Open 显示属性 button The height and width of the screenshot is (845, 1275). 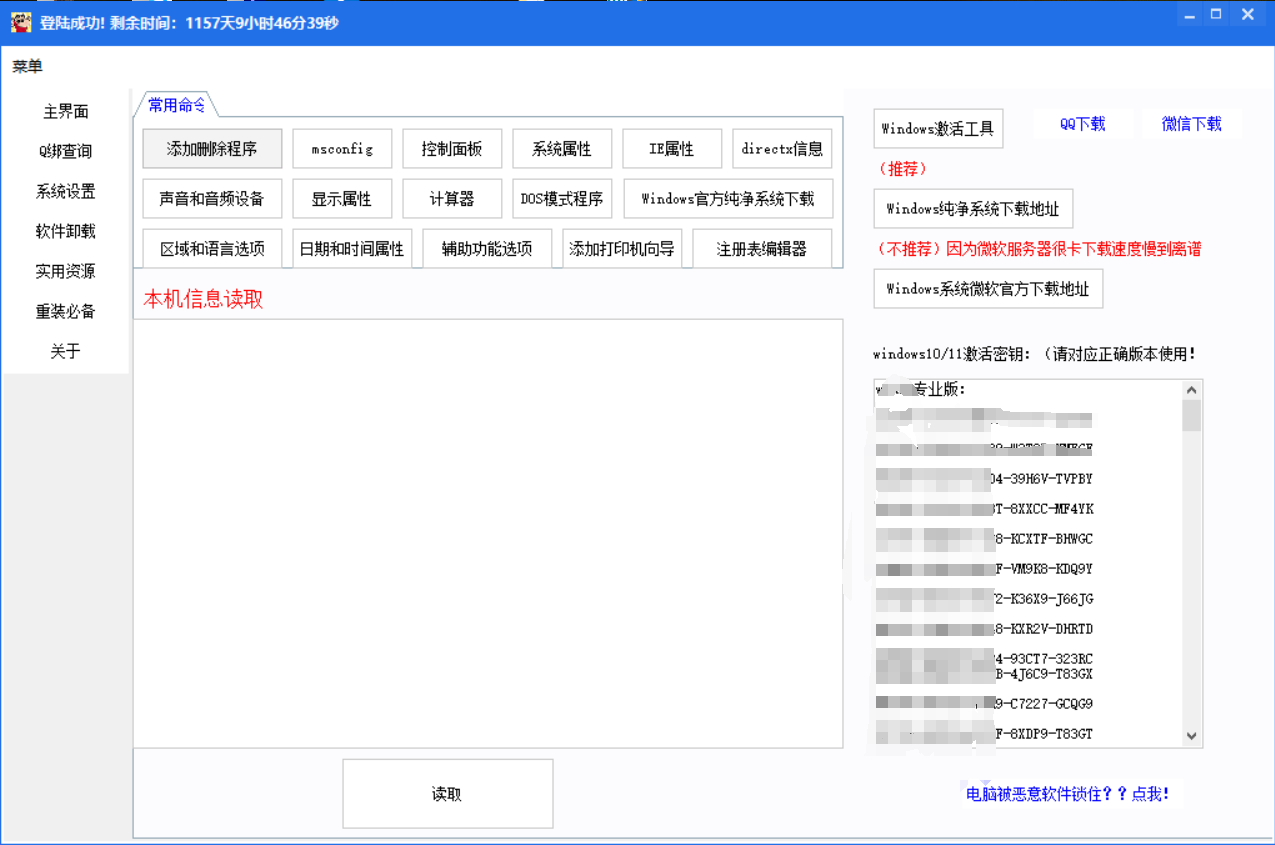tap(342, 199)
